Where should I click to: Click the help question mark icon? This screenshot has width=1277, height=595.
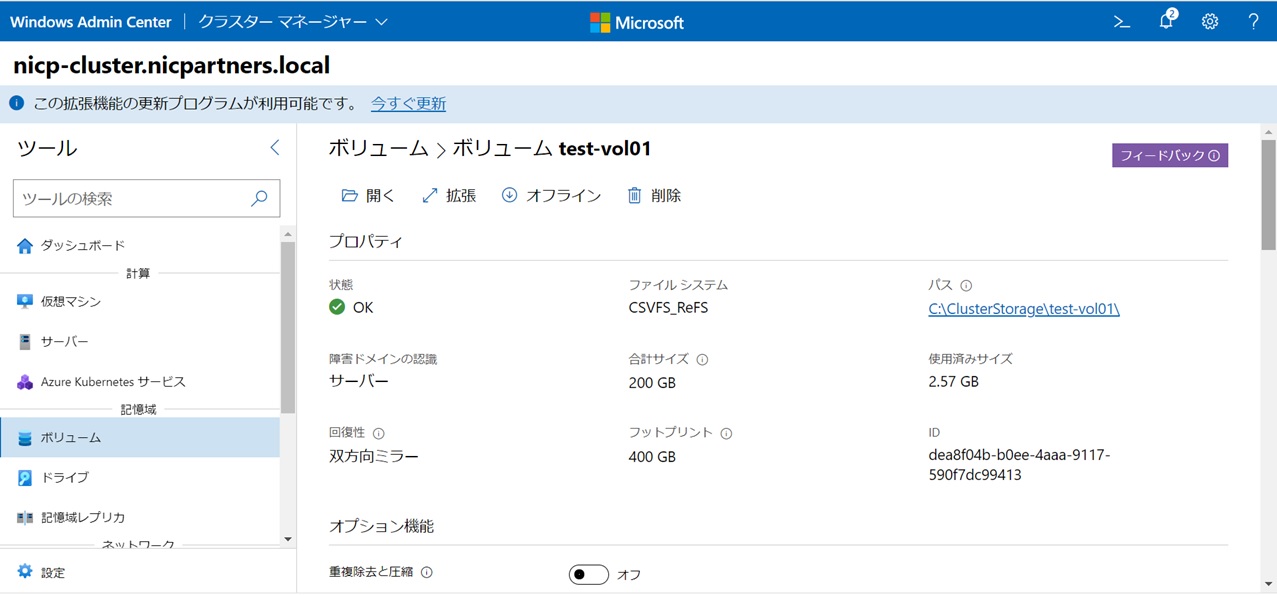click(1253, 21)
